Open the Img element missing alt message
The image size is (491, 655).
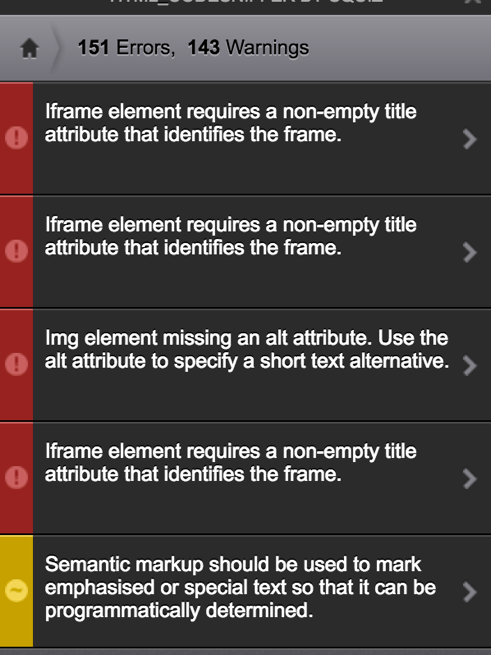(247, 350)
